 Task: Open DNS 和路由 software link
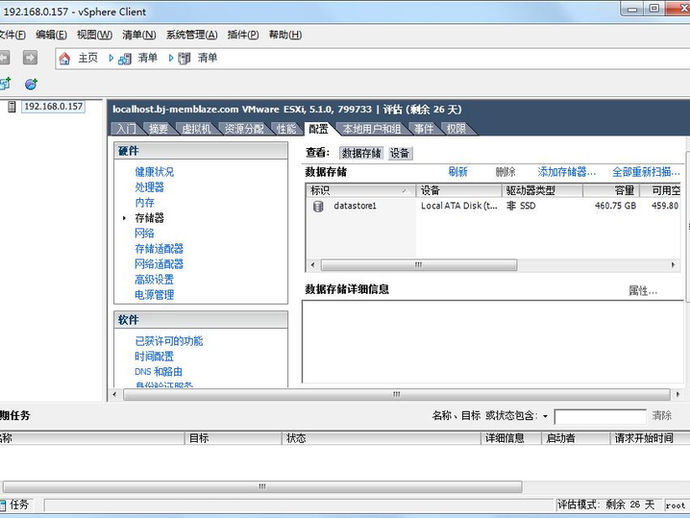coord(159,372)
